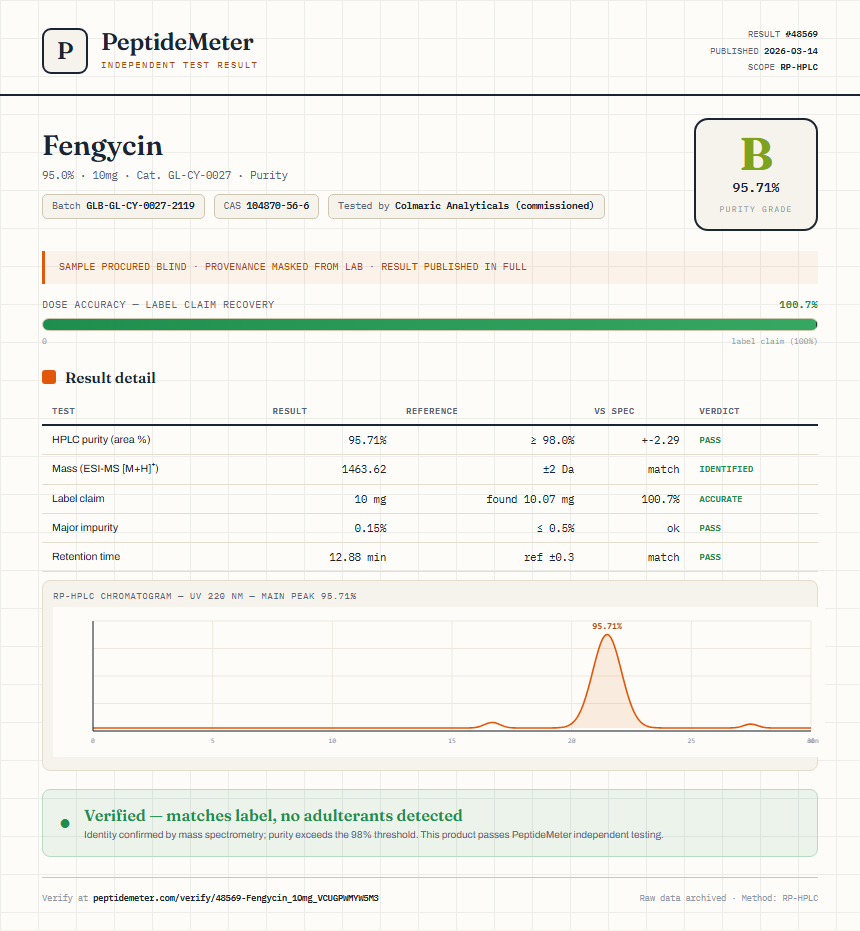Select the CAS 104870-56-6 chip
860x931 pixels.
[x=266, y=206]
